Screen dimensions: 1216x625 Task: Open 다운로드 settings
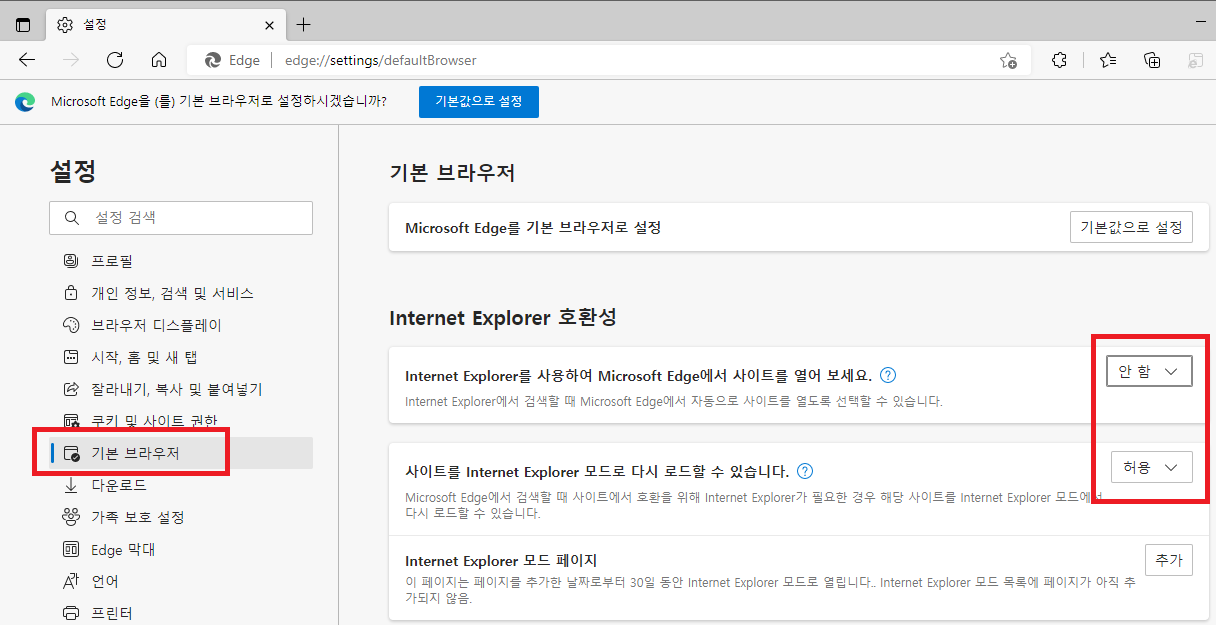(181, 485)
